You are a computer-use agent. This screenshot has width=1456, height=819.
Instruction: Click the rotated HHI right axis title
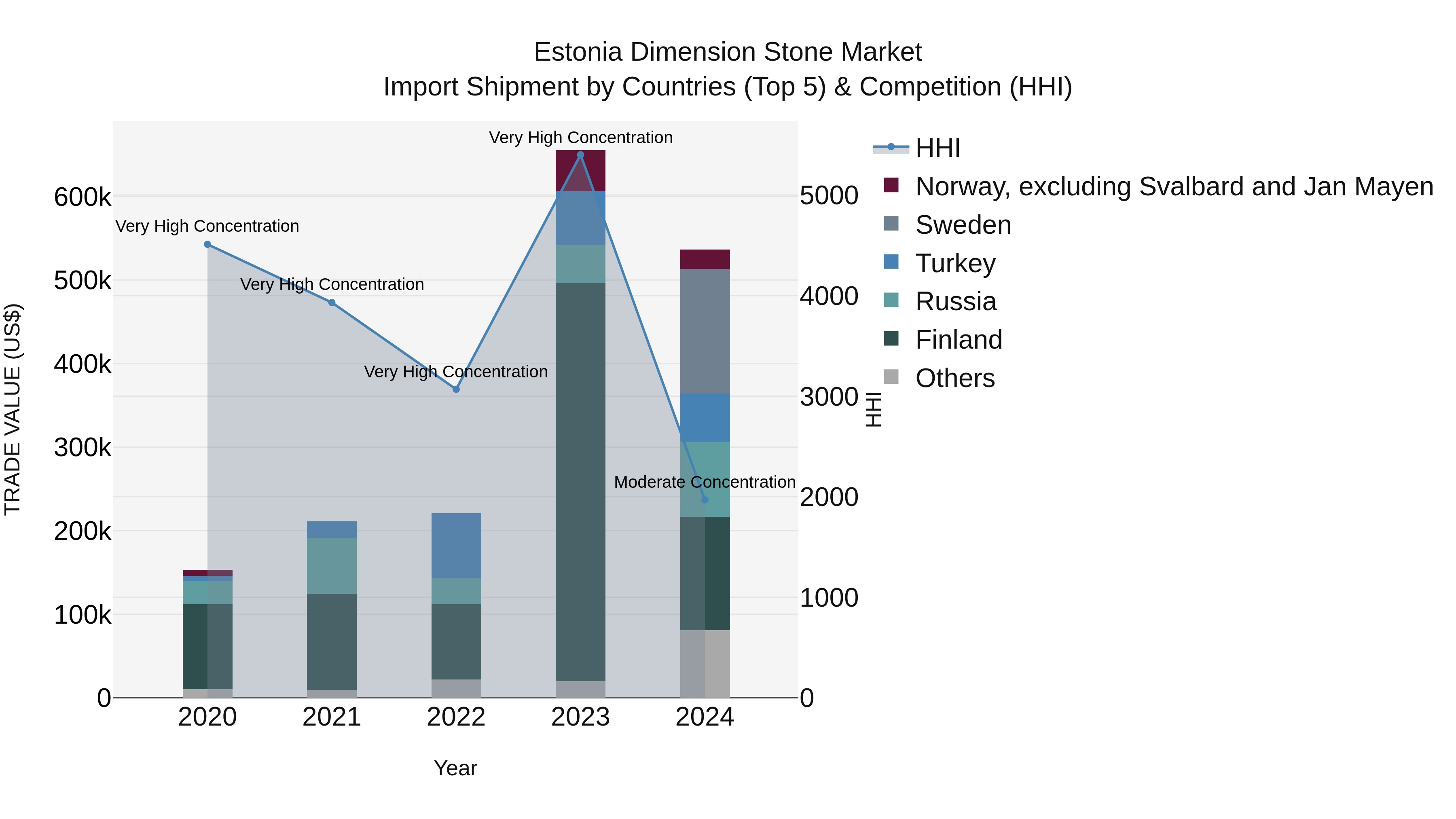tap(874, 410)
